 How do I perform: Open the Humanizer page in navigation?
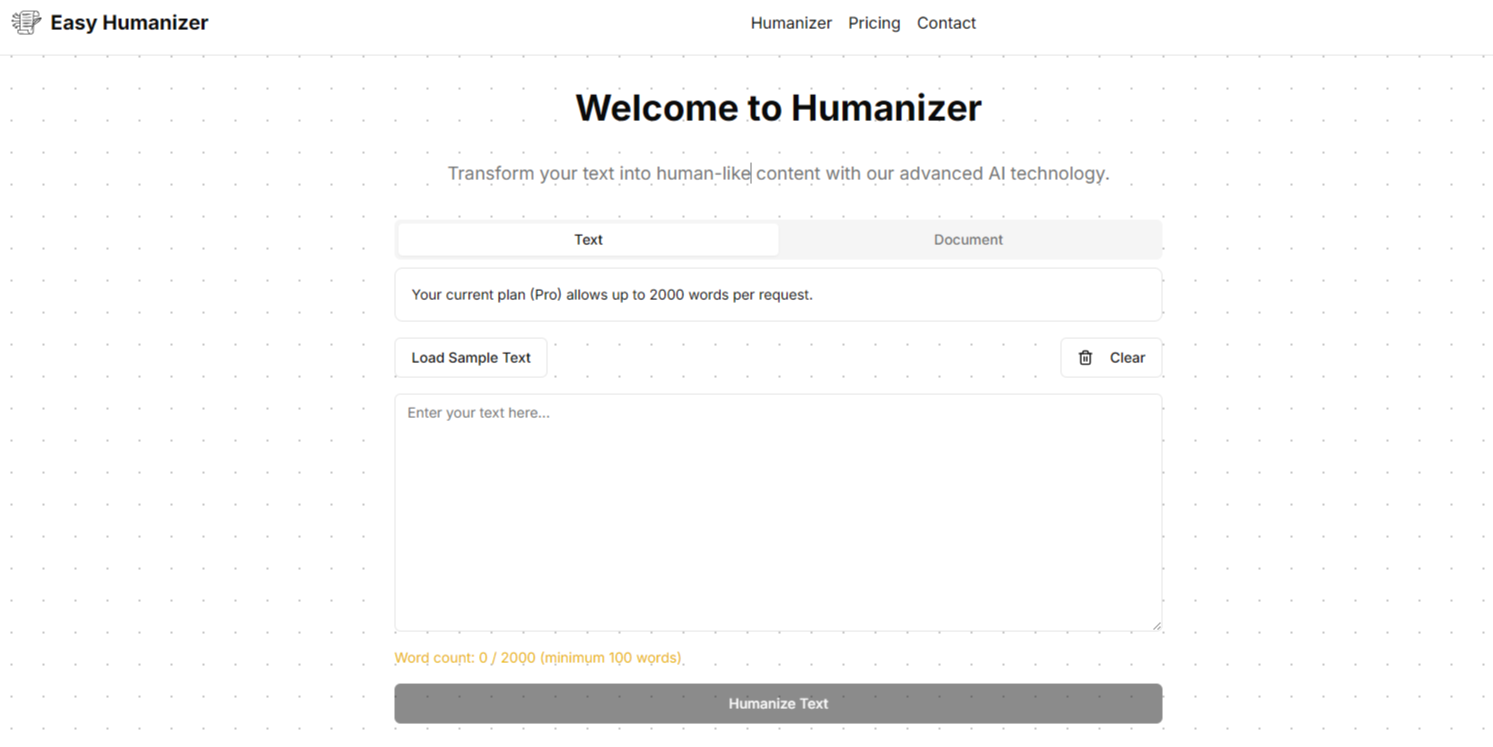pos(791,22)
